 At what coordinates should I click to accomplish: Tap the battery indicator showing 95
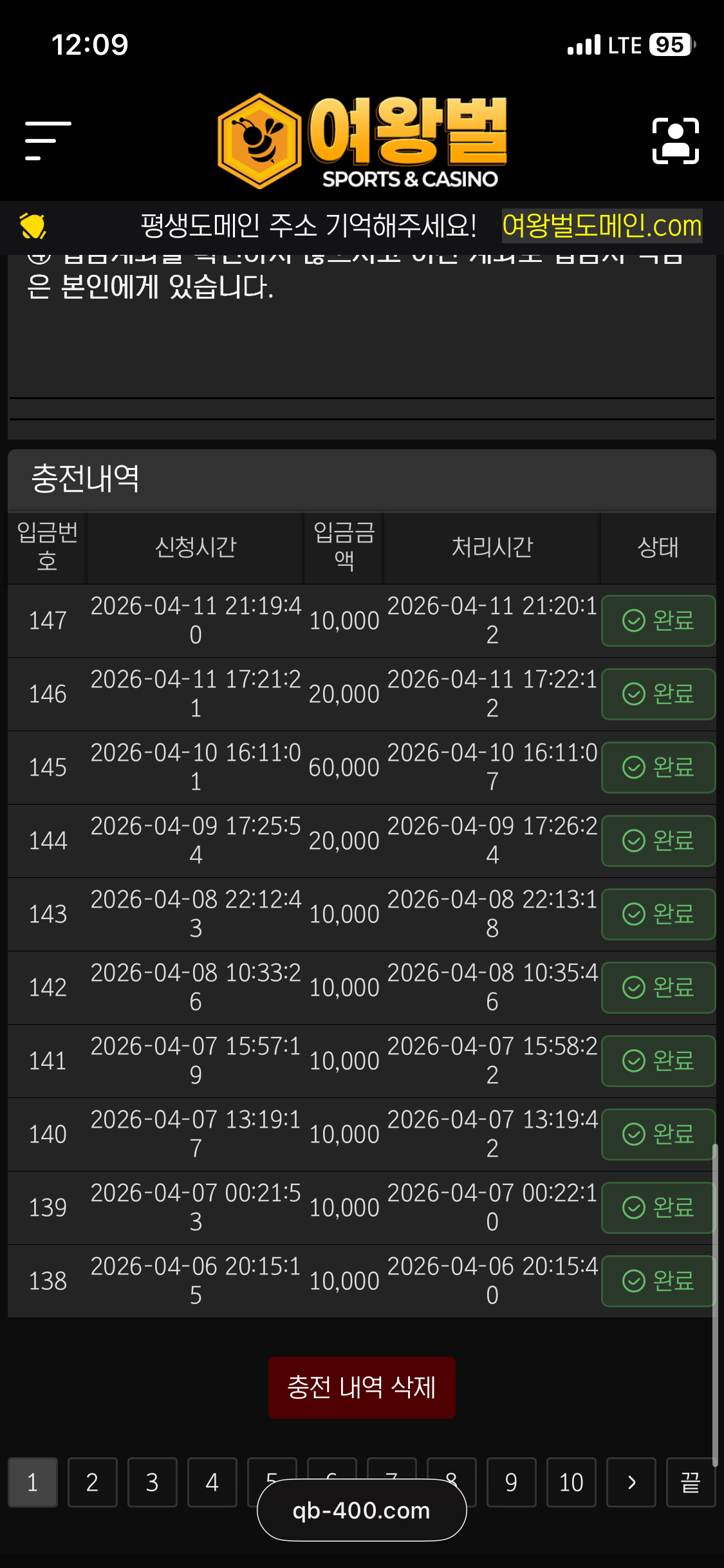(x=671, y=45)
